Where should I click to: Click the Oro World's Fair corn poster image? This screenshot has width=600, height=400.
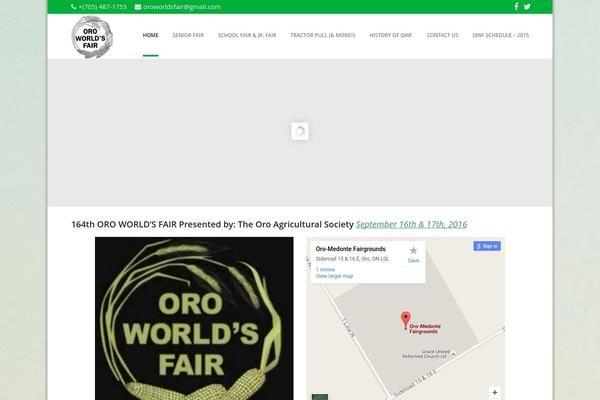point(194,318)
